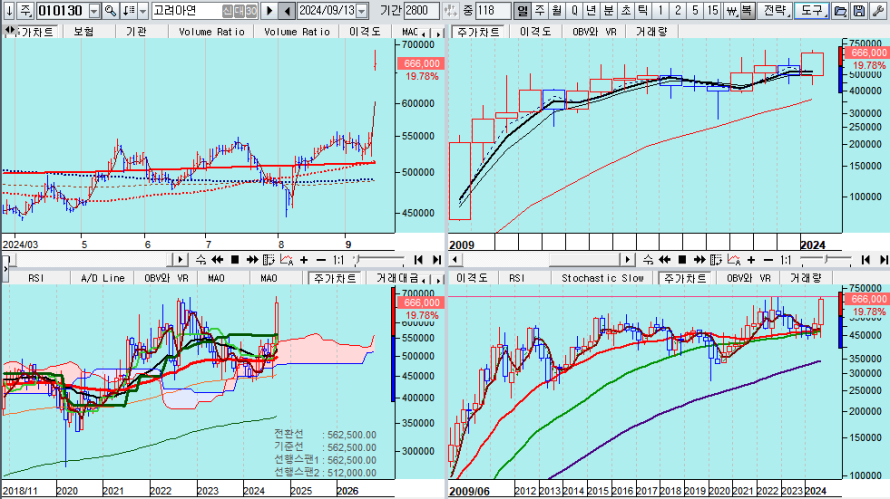Viewport: 890px width, 499px height.
Task: Click fast-forward double-arrow in right scroll toolbar
Action: tap(699, 260)
